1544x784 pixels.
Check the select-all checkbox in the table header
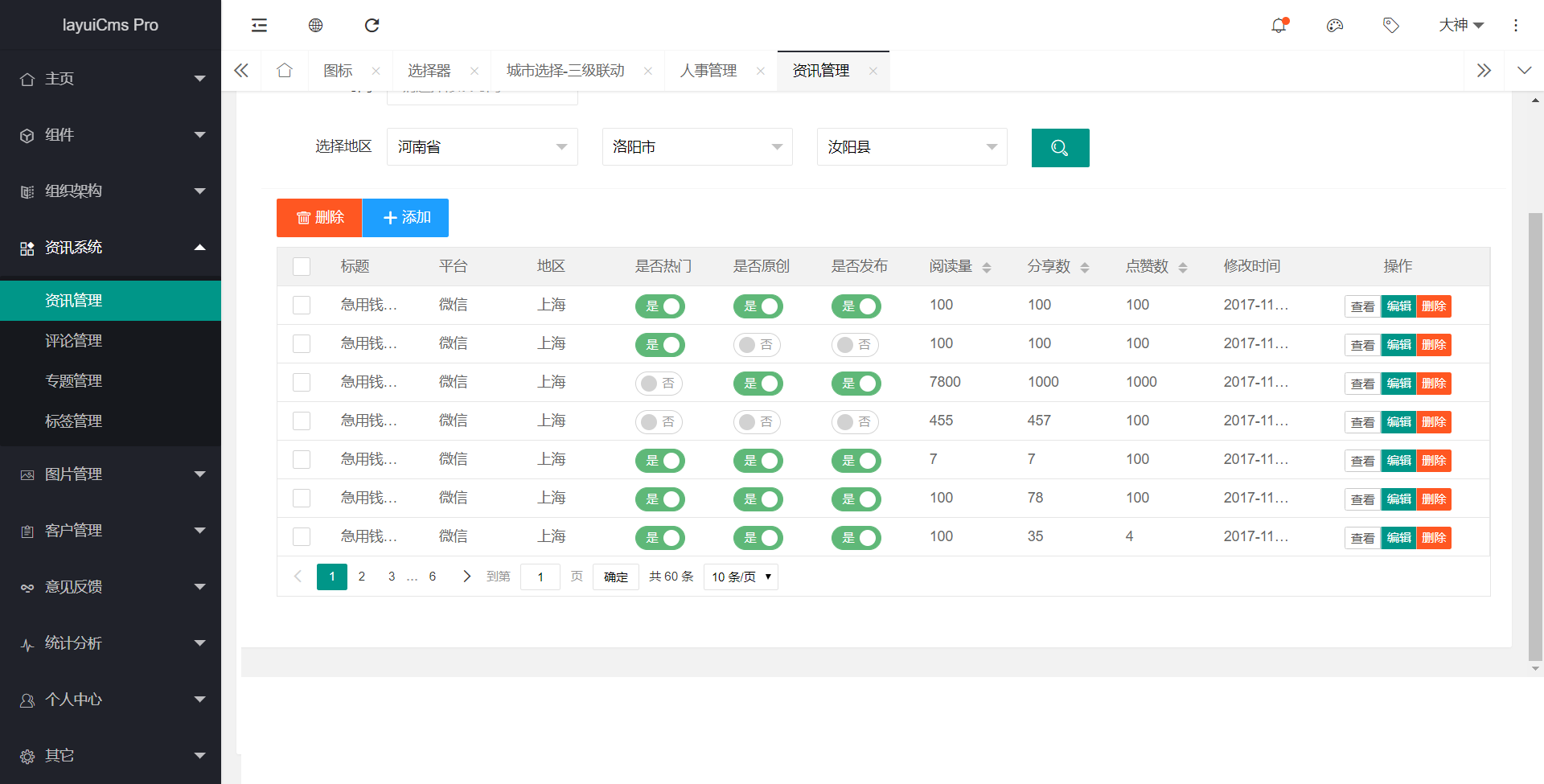tap(301, 266)
